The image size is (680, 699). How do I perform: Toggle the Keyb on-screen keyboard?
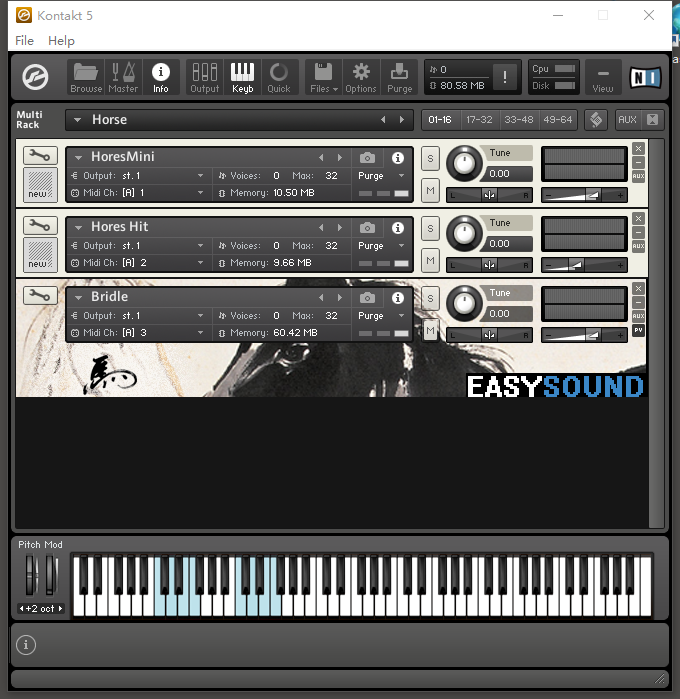click(x=242, y=77)
